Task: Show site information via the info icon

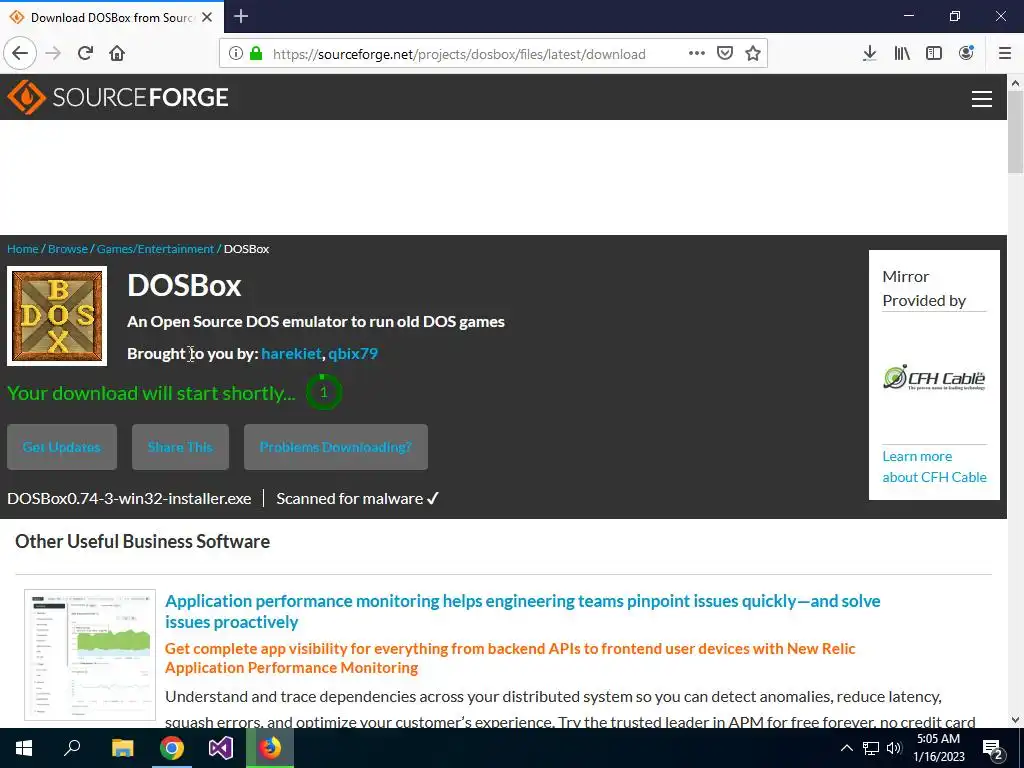Action: (x=236, y=54)
